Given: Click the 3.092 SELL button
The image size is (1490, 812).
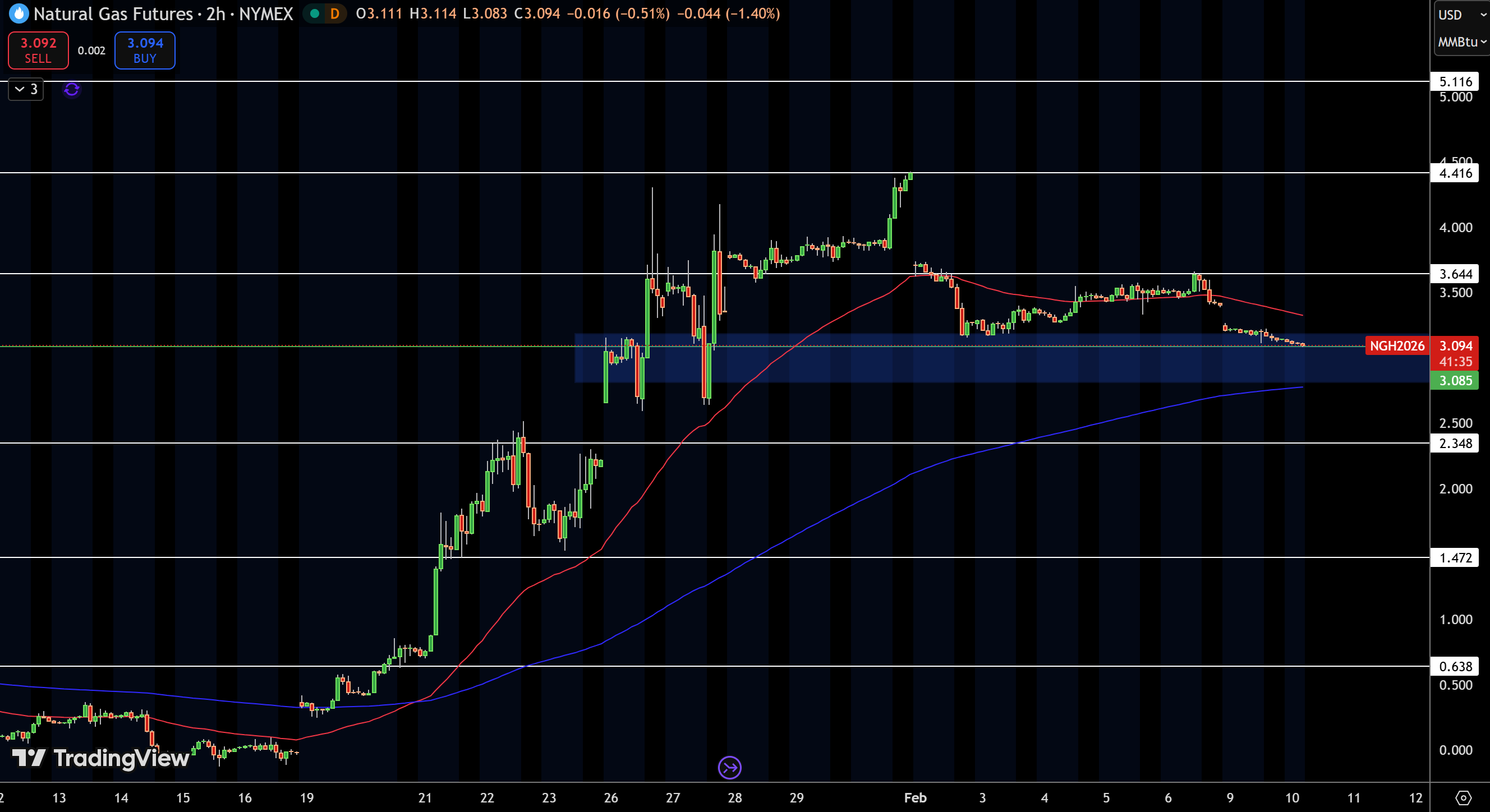Looking at the screenshot, I should pyautogui.click(x=38, y=50).
